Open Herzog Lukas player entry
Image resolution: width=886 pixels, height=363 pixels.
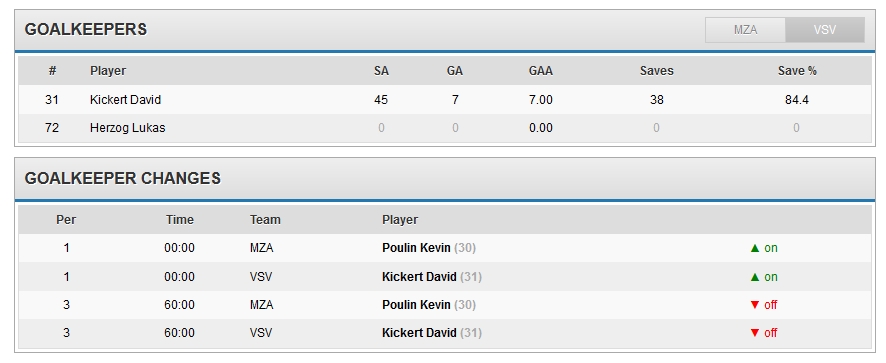(128, 128)
